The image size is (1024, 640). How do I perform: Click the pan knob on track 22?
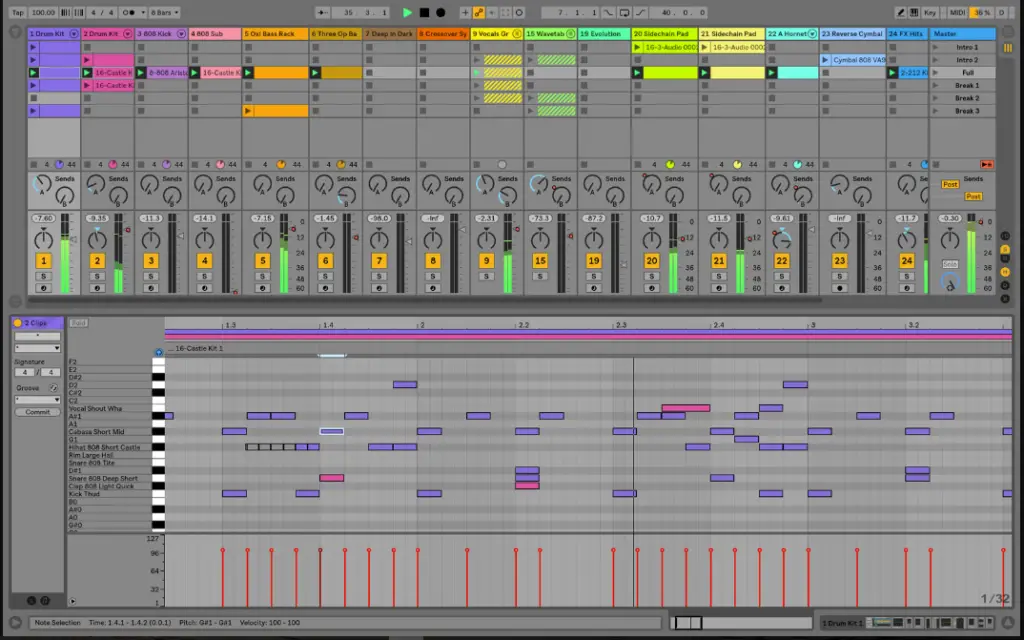click(x=782, y=240)
